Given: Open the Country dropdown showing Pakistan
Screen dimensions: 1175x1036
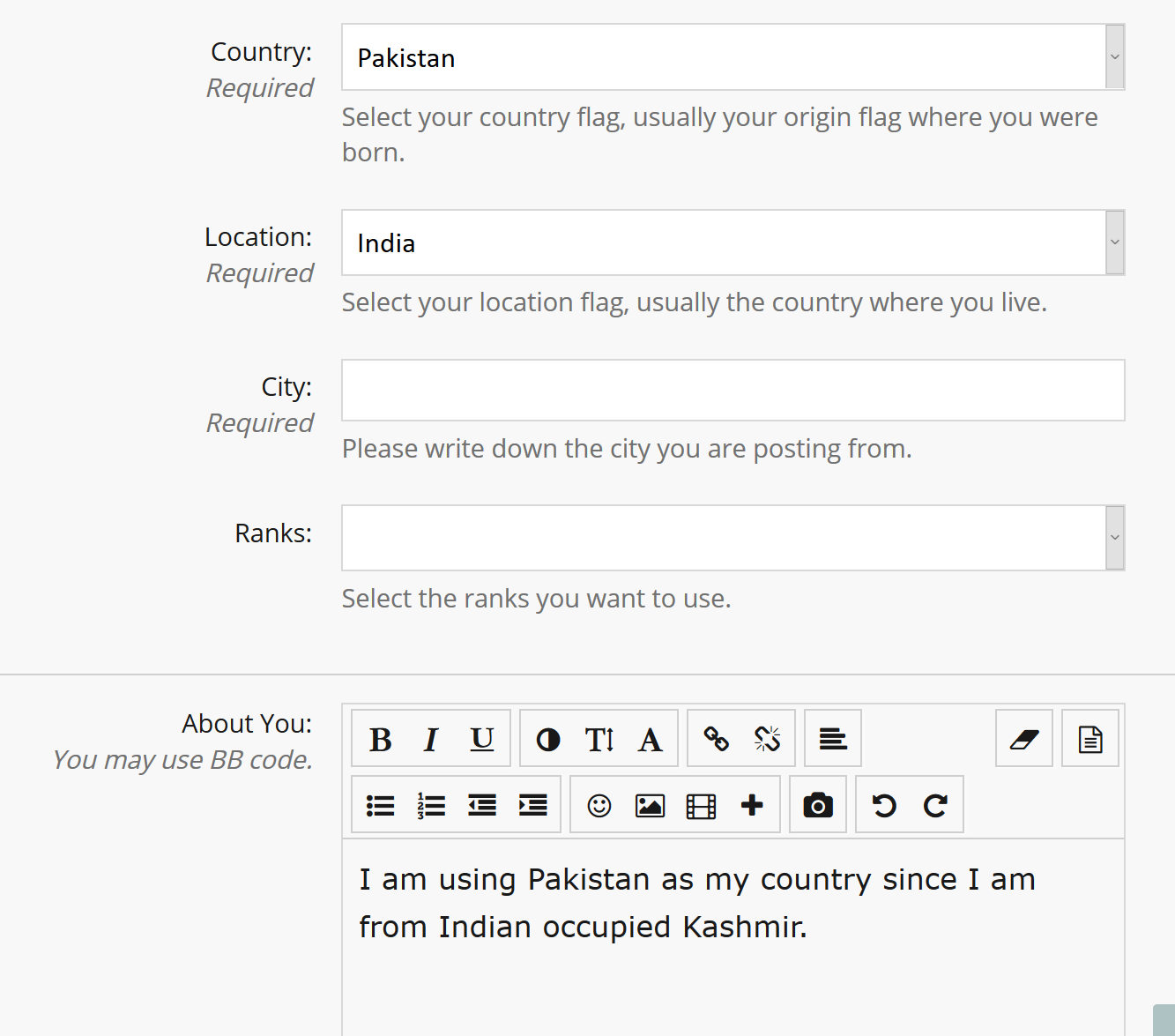Looking at the screenshot, I should pyautogui.click(x=733, y=57).
